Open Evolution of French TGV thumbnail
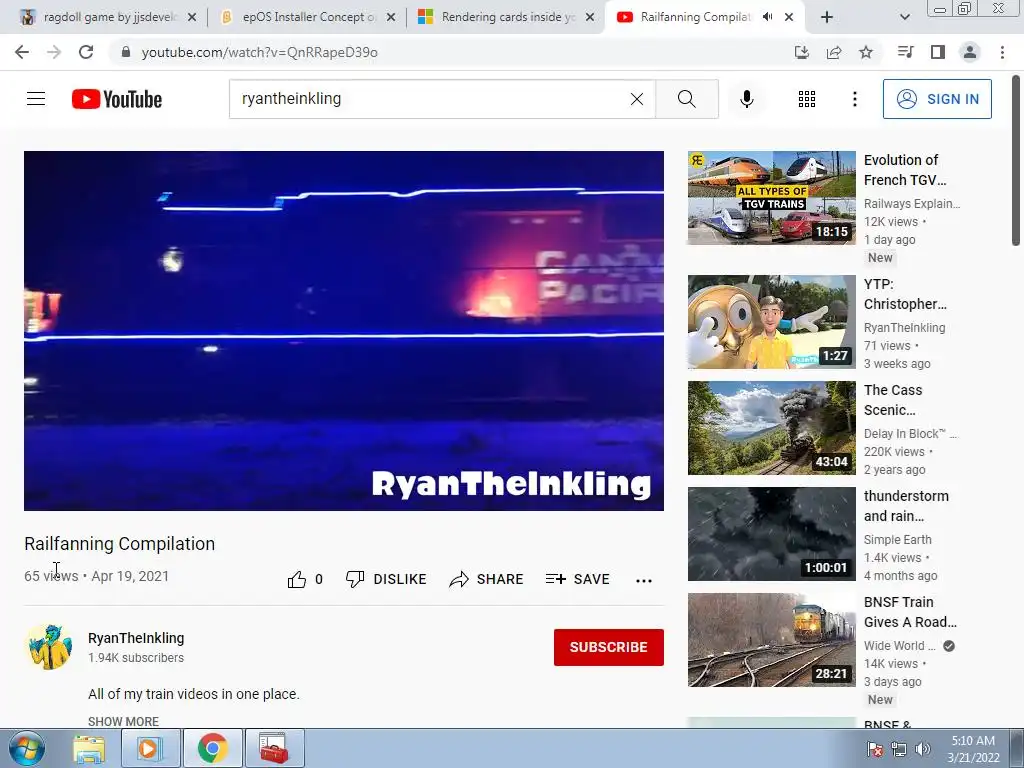Image resolution: width=1024 pixels, height=768 pixels. pos(771,198)
